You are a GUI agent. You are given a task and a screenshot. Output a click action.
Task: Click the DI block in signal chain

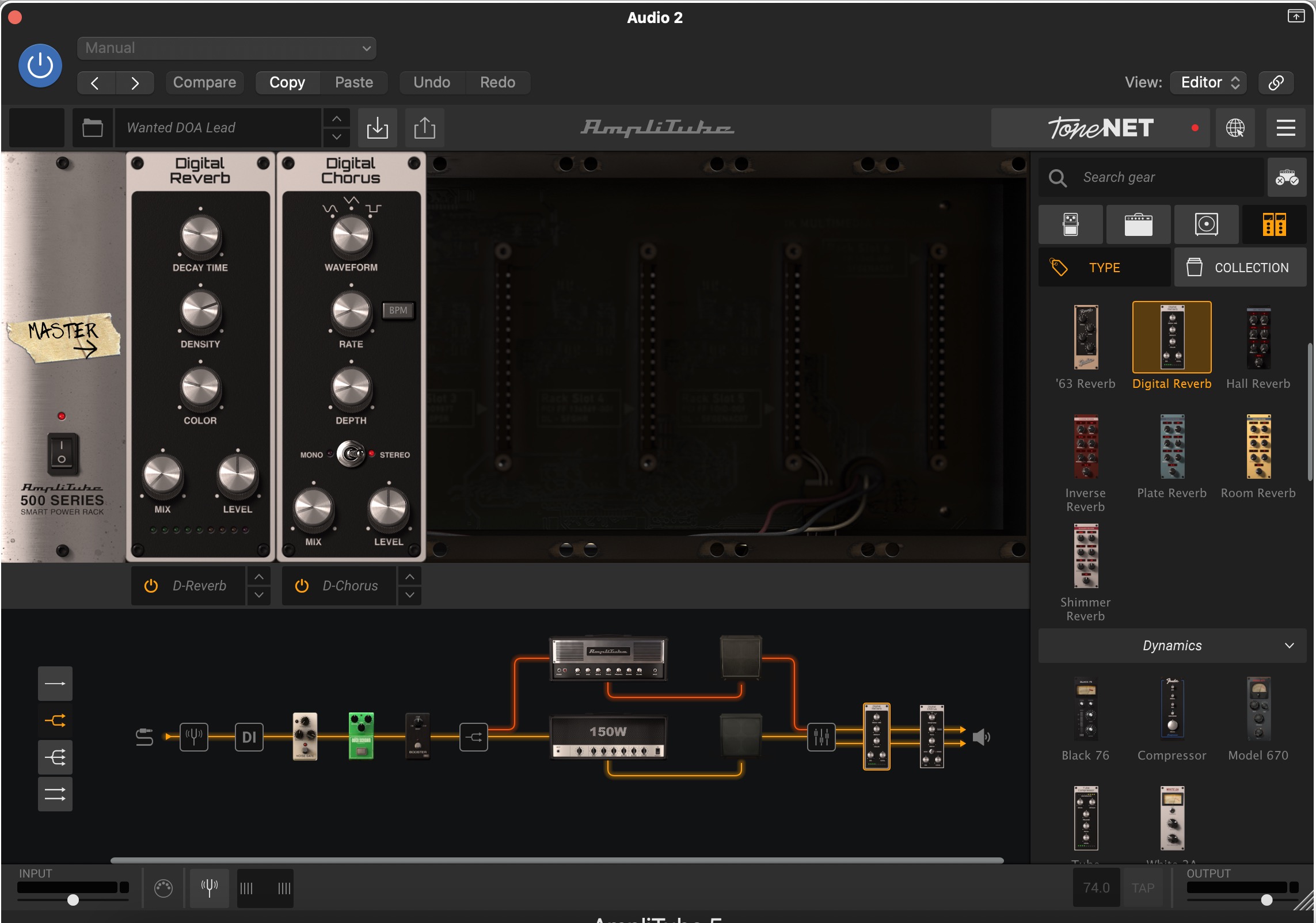[x=249, y=737]
